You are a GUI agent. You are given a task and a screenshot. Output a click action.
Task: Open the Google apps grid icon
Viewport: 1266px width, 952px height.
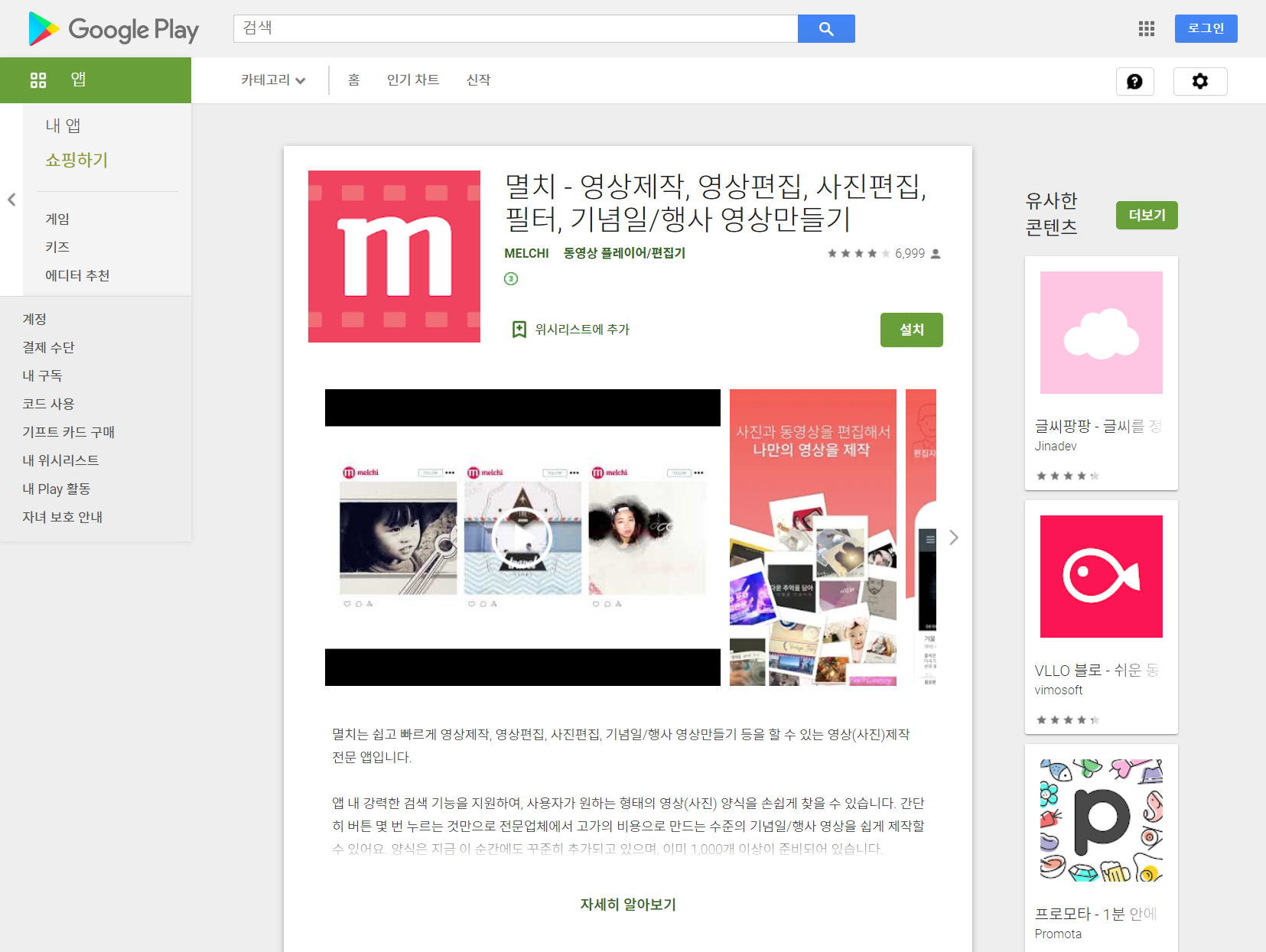tap(1146, 28)
